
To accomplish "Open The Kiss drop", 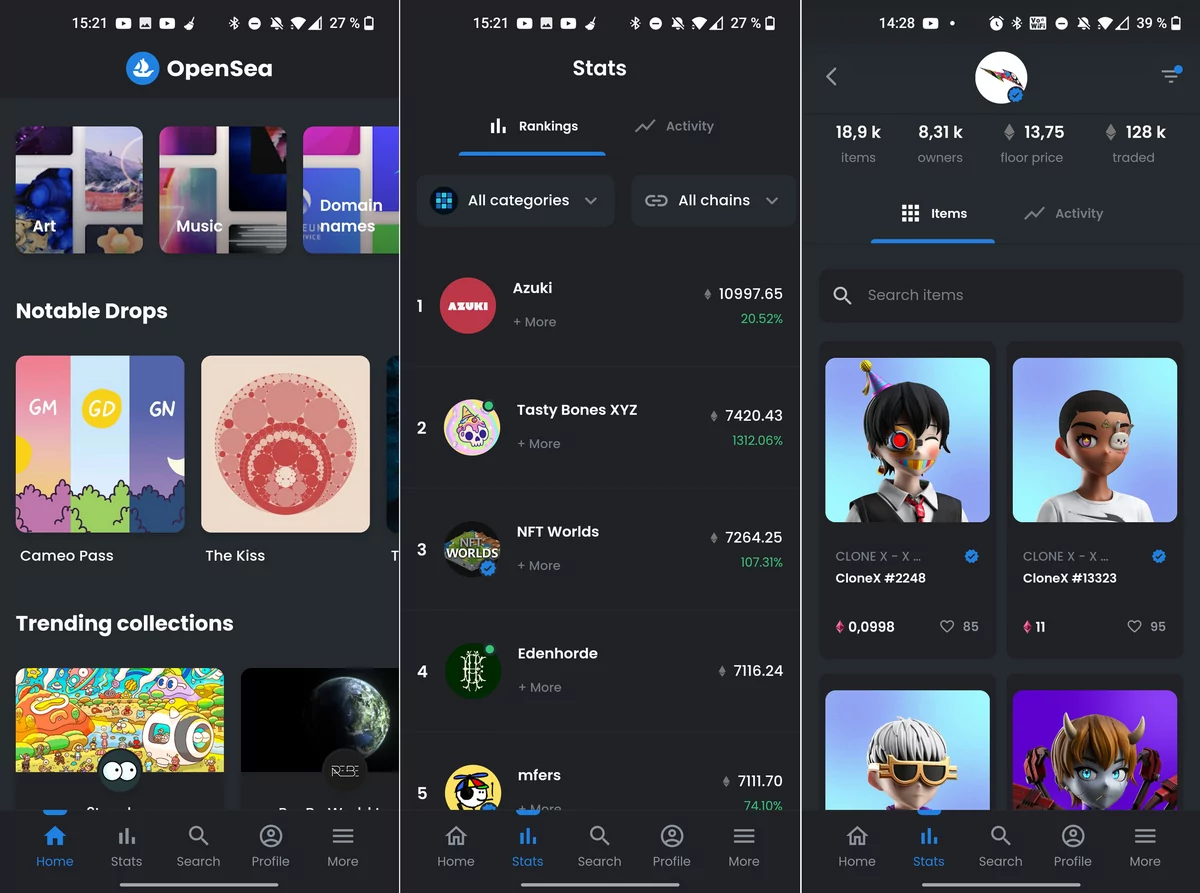I will tap(285, 444).
